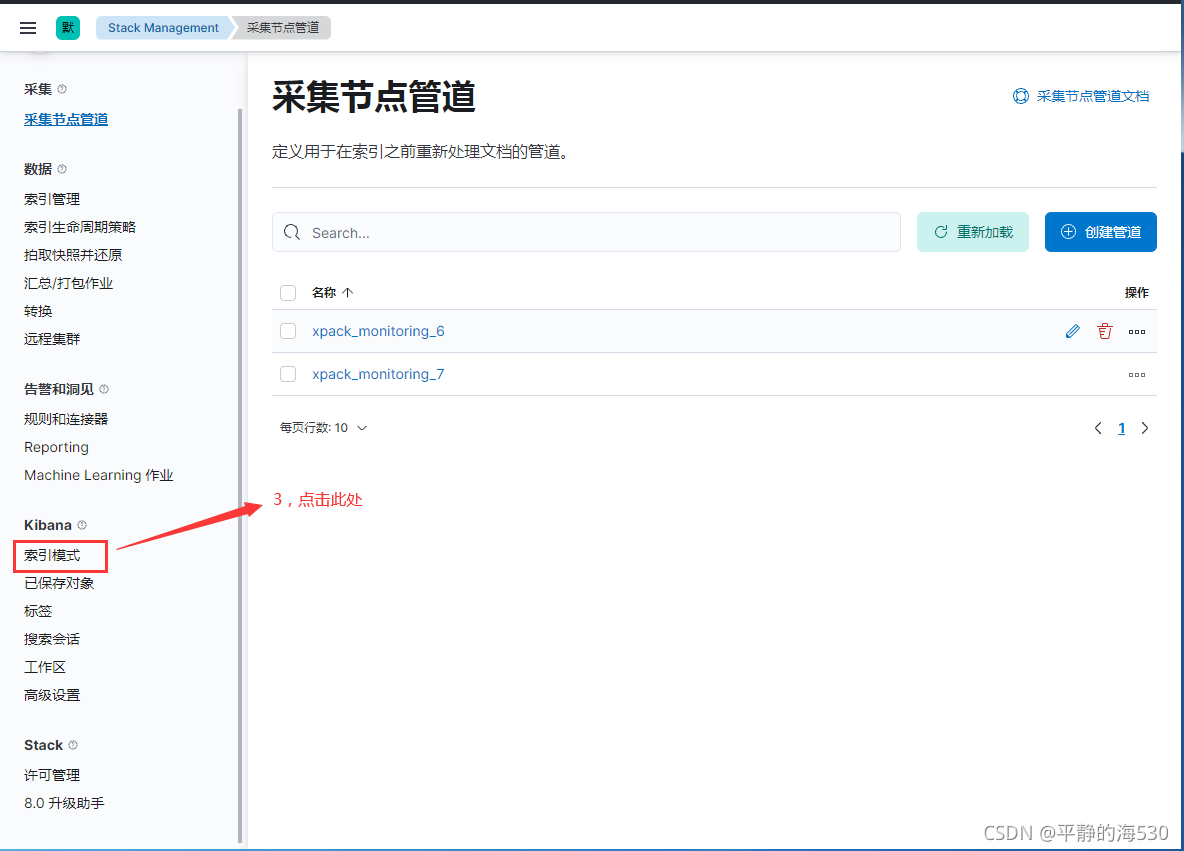
Task: Open the 采集节点管道文档 documentation link
Action: pos(1093,97)
